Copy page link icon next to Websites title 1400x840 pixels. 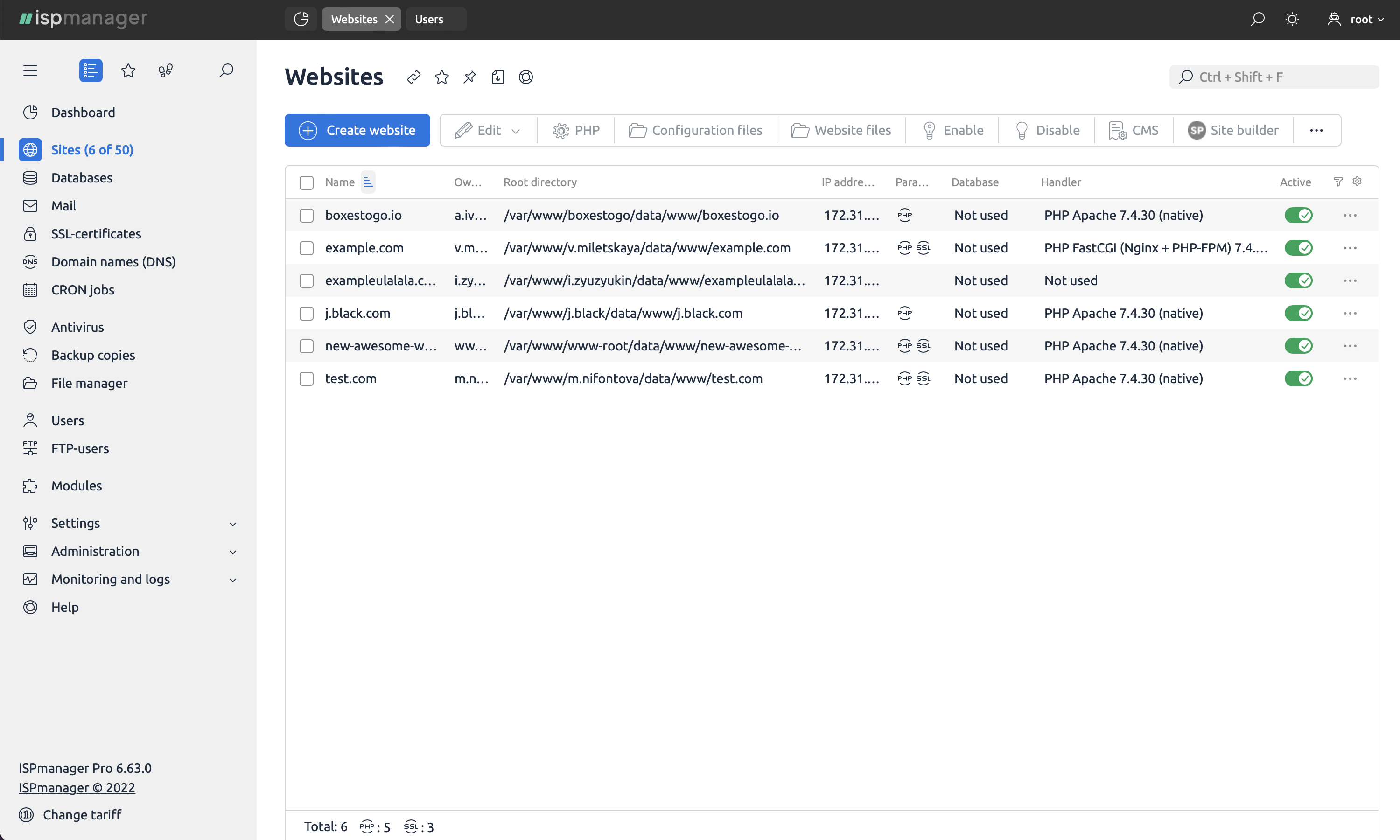(x=413, y=77)
